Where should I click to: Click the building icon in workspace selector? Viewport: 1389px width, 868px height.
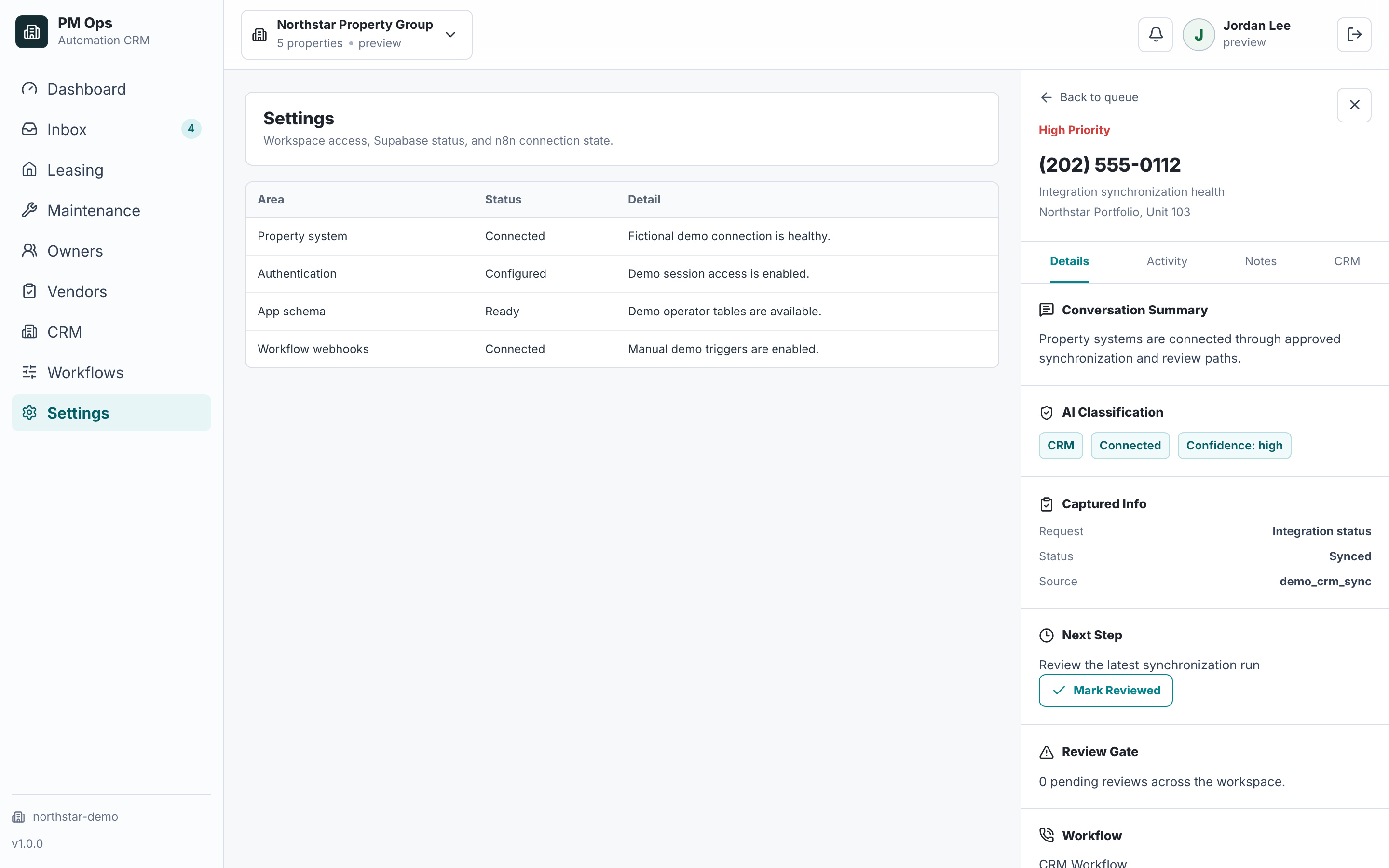pos(259,34)
